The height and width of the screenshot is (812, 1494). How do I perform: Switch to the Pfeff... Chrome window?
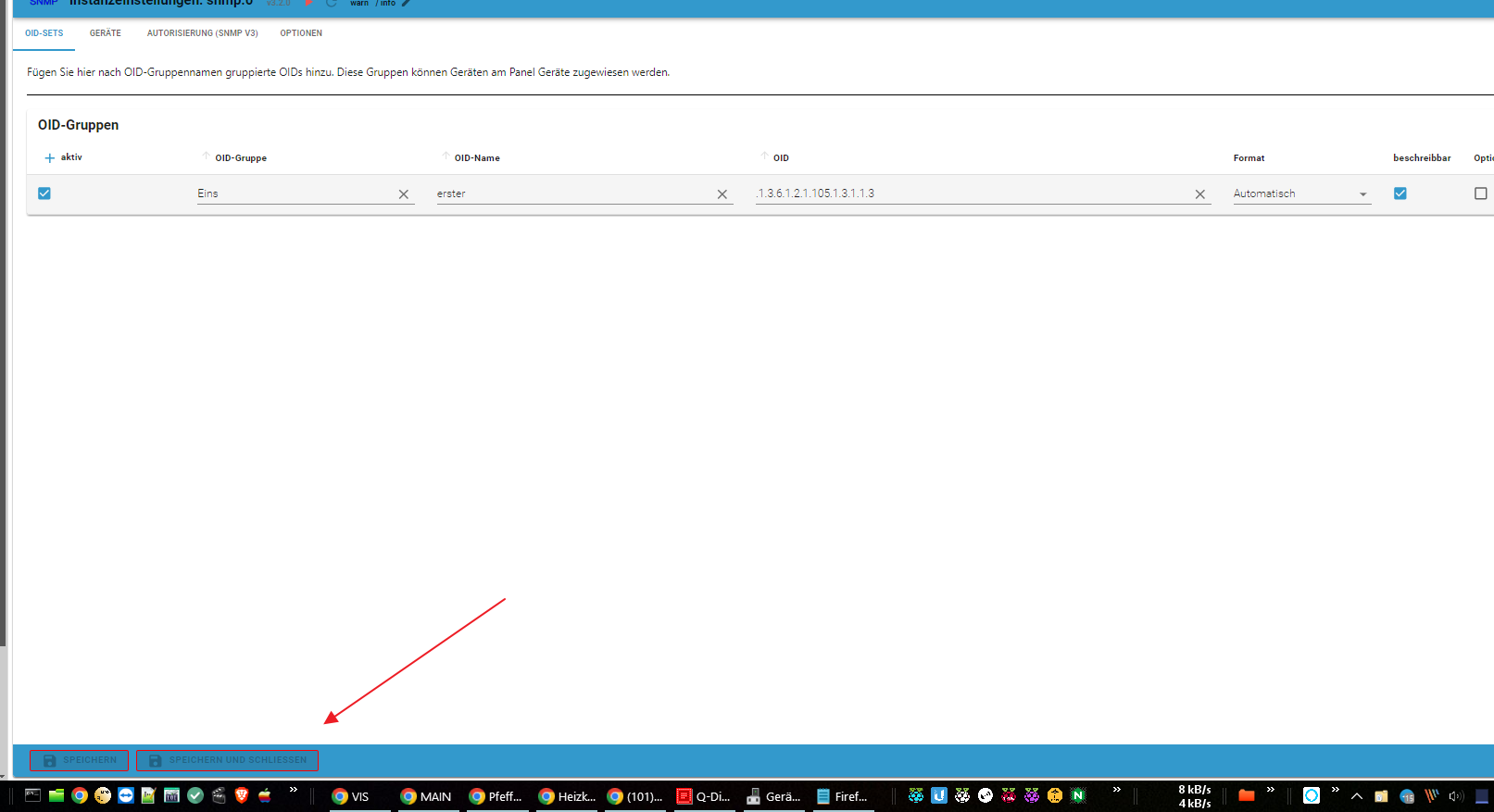(x=497, y=796)
